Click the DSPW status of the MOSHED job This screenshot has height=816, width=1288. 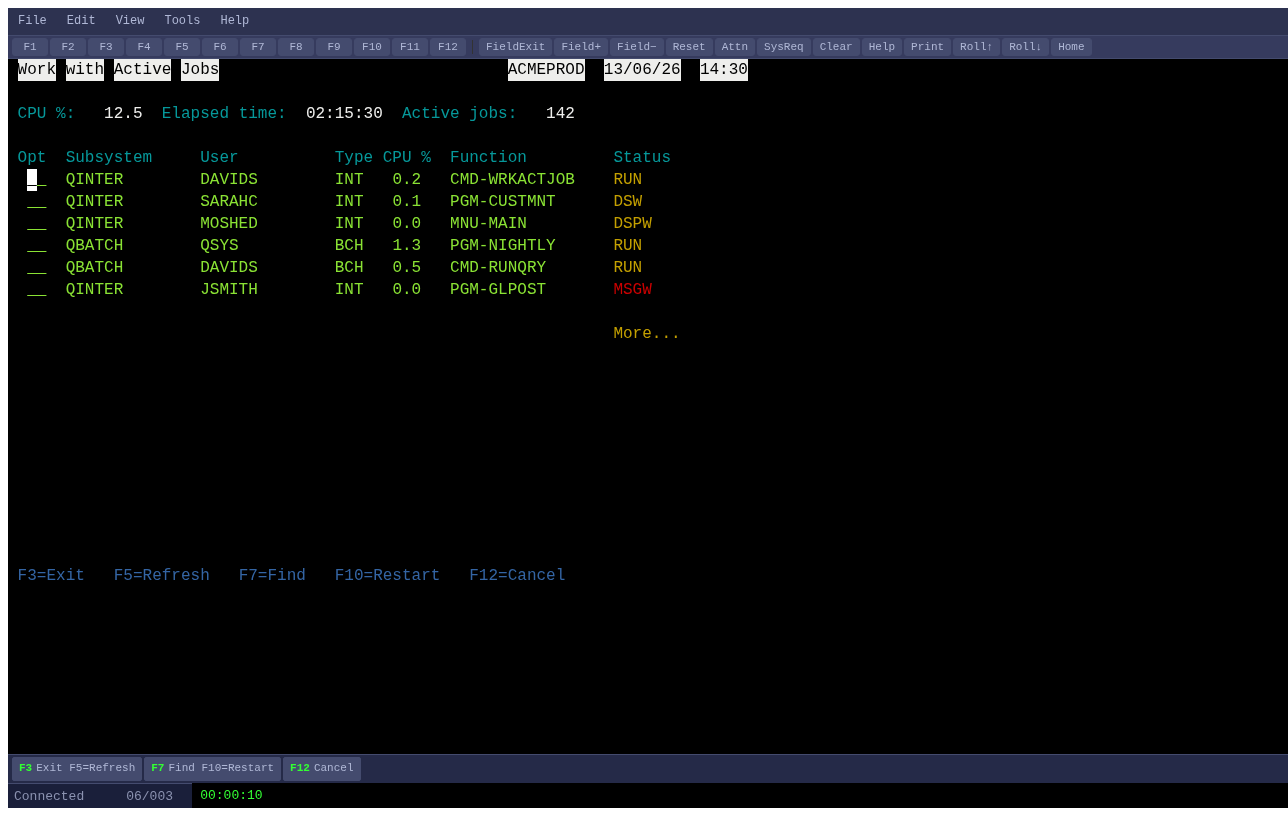point(632,224)
